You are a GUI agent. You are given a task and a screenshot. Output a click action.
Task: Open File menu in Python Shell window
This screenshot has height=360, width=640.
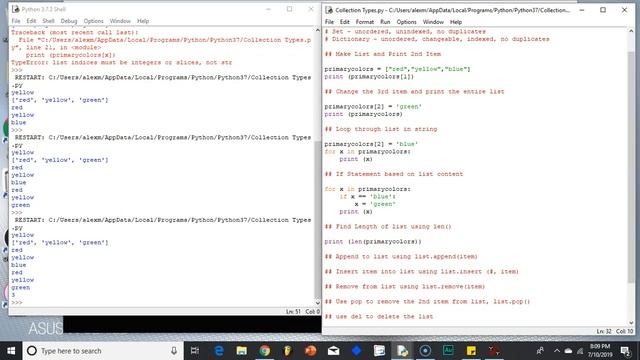coord(16,21)
